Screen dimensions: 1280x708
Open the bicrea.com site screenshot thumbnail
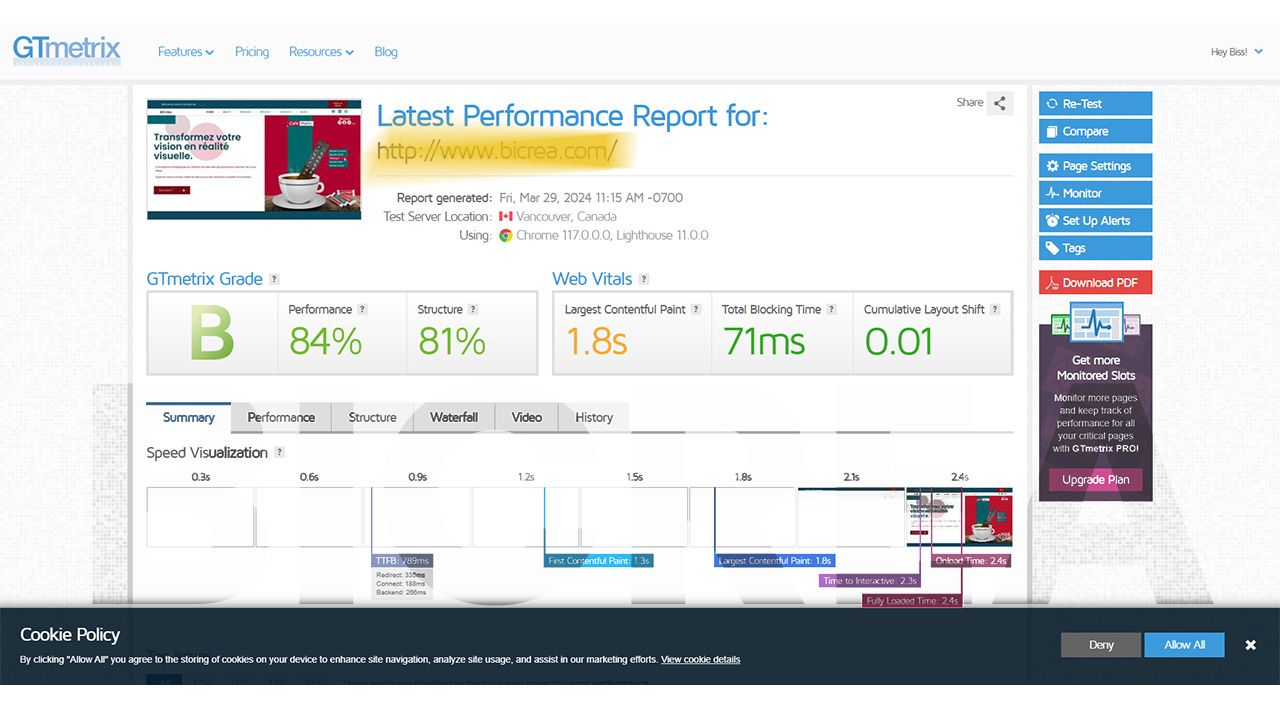coord(254,159)
